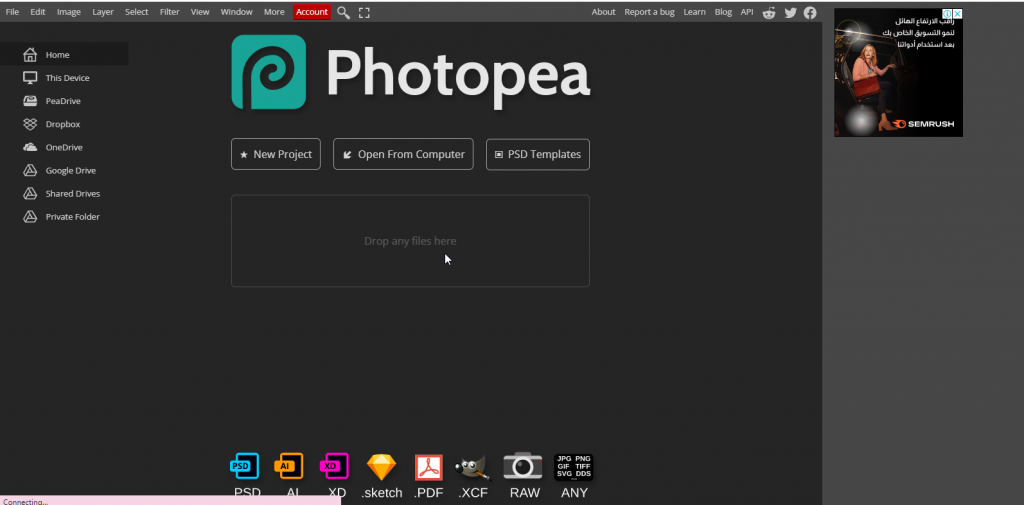Select OneDrive label in sidebar
The height and width of the screenshot is (505, 1024).
click(x=64, y=148)
